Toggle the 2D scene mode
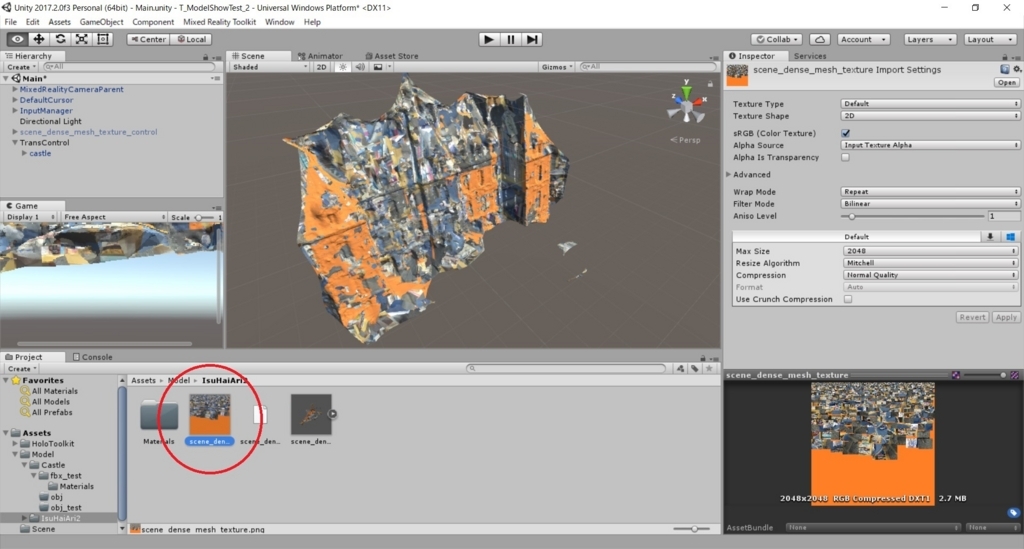This screenshot has height=549, width=1024. (x=321, y=67)
